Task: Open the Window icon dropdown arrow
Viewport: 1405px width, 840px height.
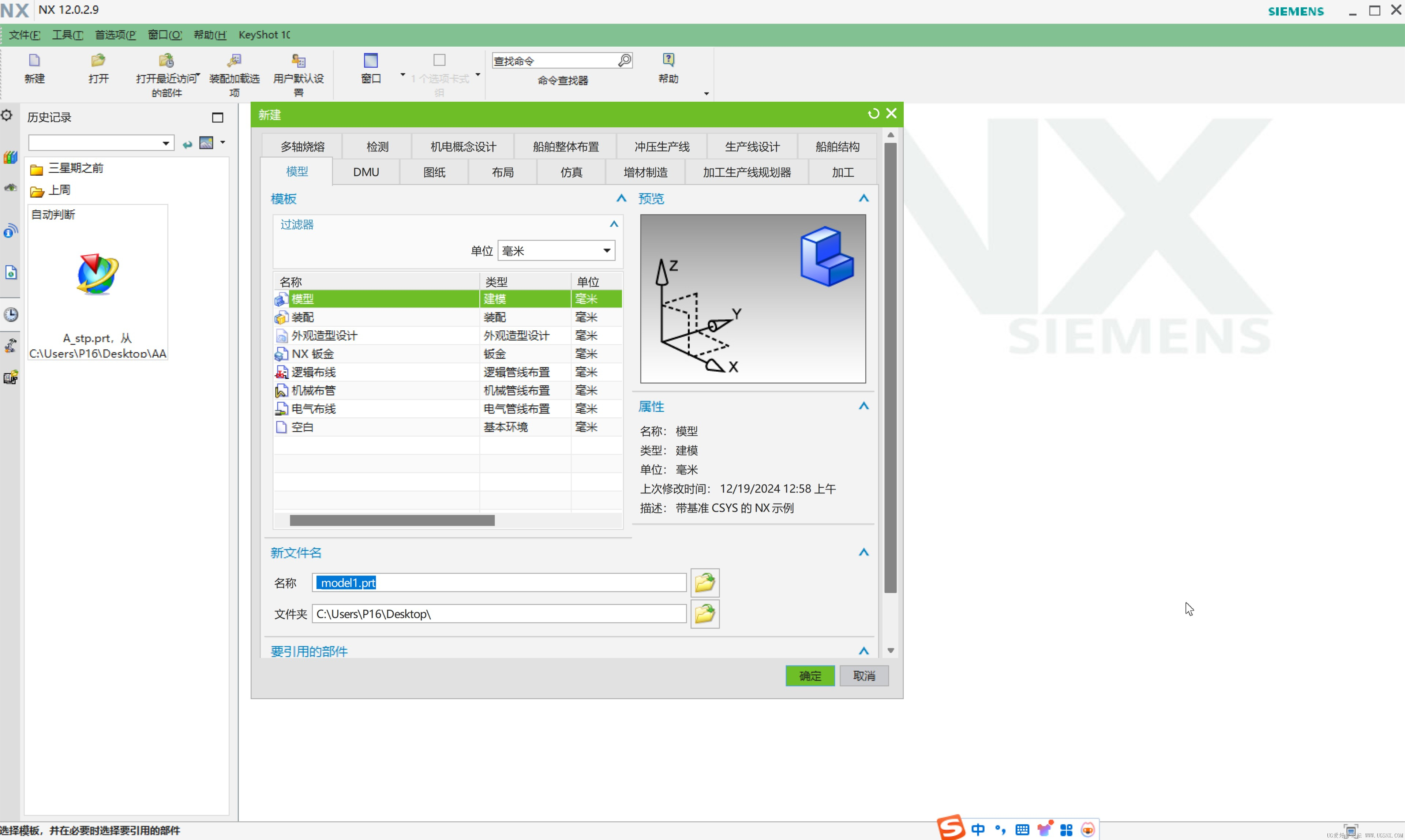Action: coord(402,75)
